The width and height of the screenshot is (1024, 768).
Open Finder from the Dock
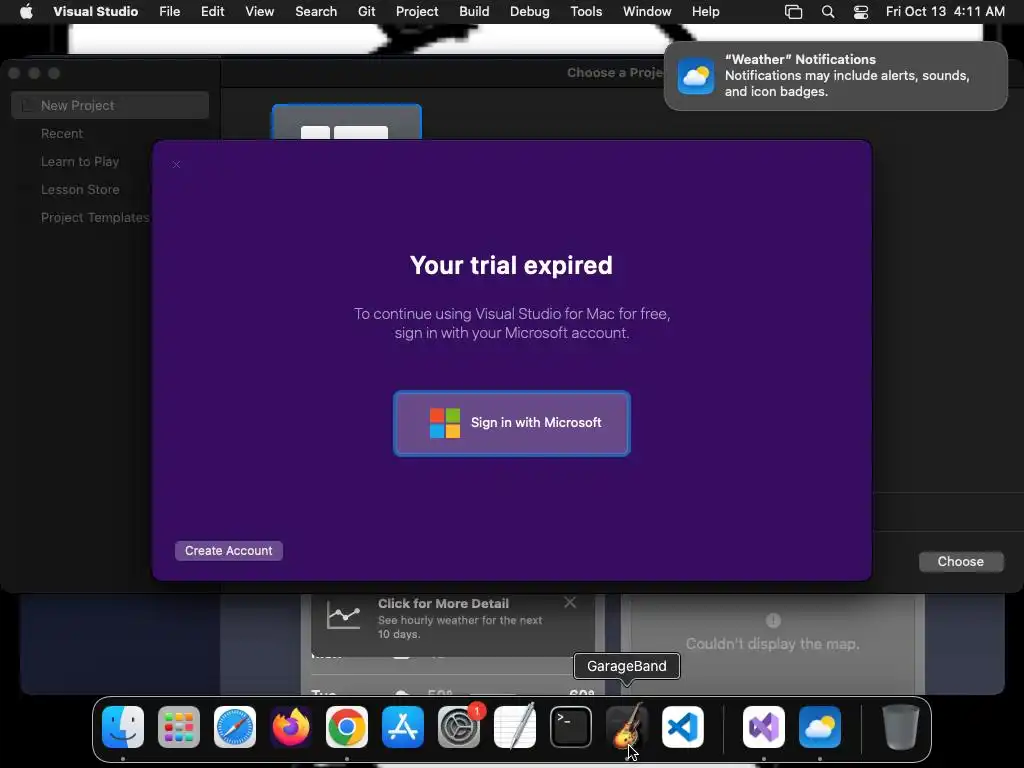123,727
